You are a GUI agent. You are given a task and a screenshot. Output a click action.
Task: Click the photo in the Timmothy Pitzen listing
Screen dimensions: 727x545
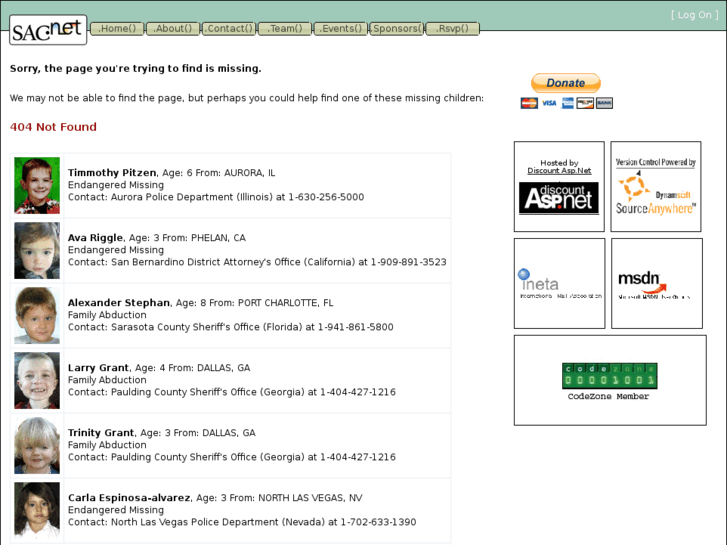pos(37,186)
